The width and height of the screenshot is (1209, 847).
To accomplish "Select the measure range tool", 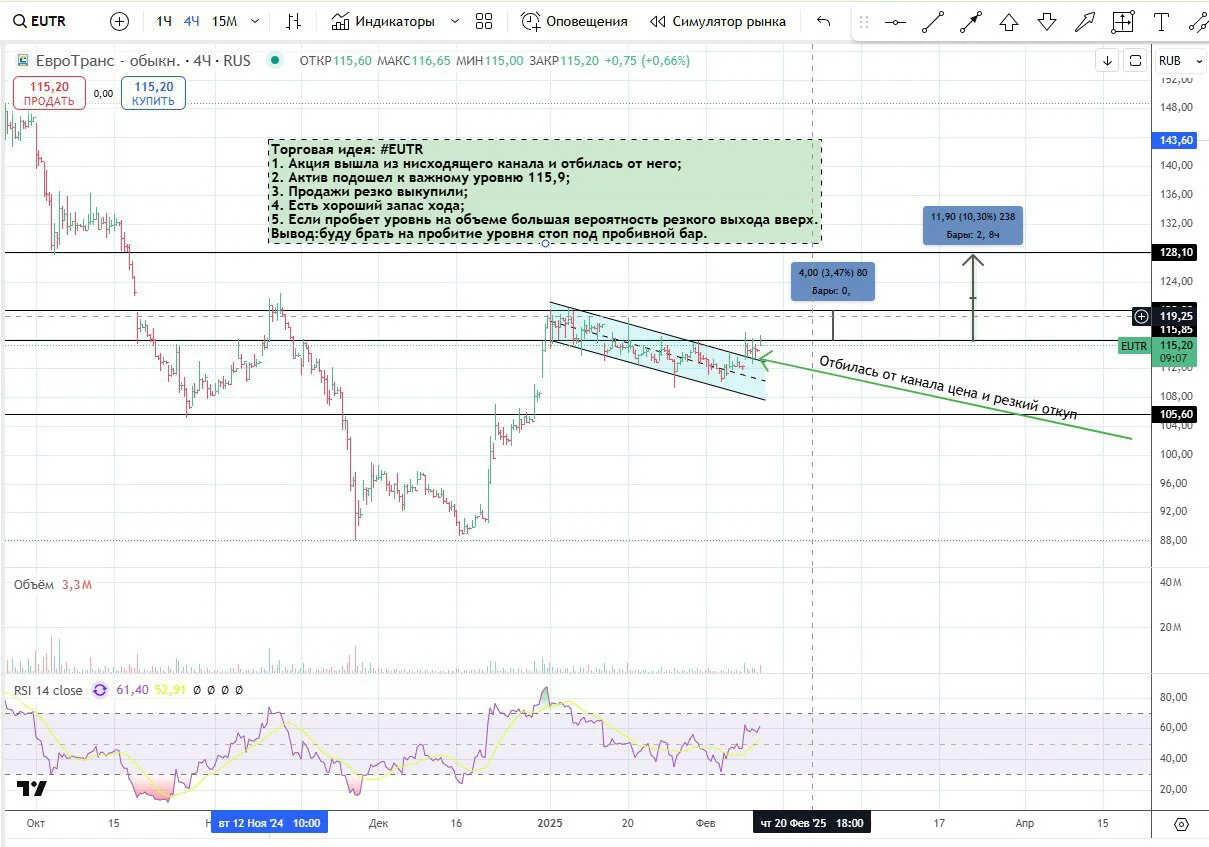I will (1123, 21).
